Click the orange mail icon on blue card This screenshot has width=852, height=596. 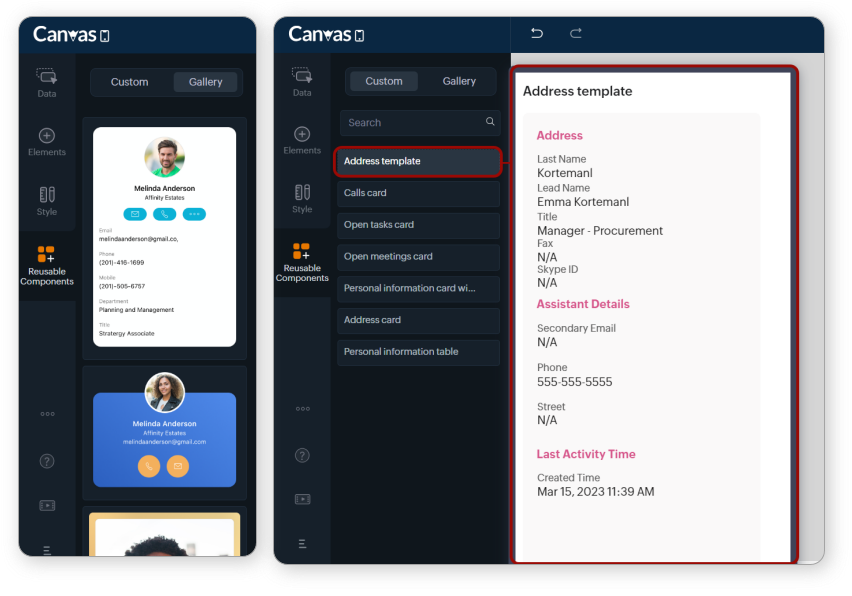[x=178, y=466]
